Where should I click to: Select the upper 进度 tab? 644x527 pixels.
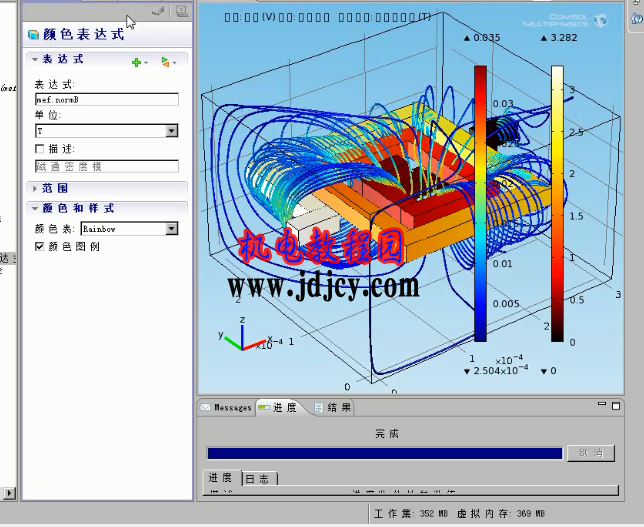pyautogui.click(x=278, y=407)
